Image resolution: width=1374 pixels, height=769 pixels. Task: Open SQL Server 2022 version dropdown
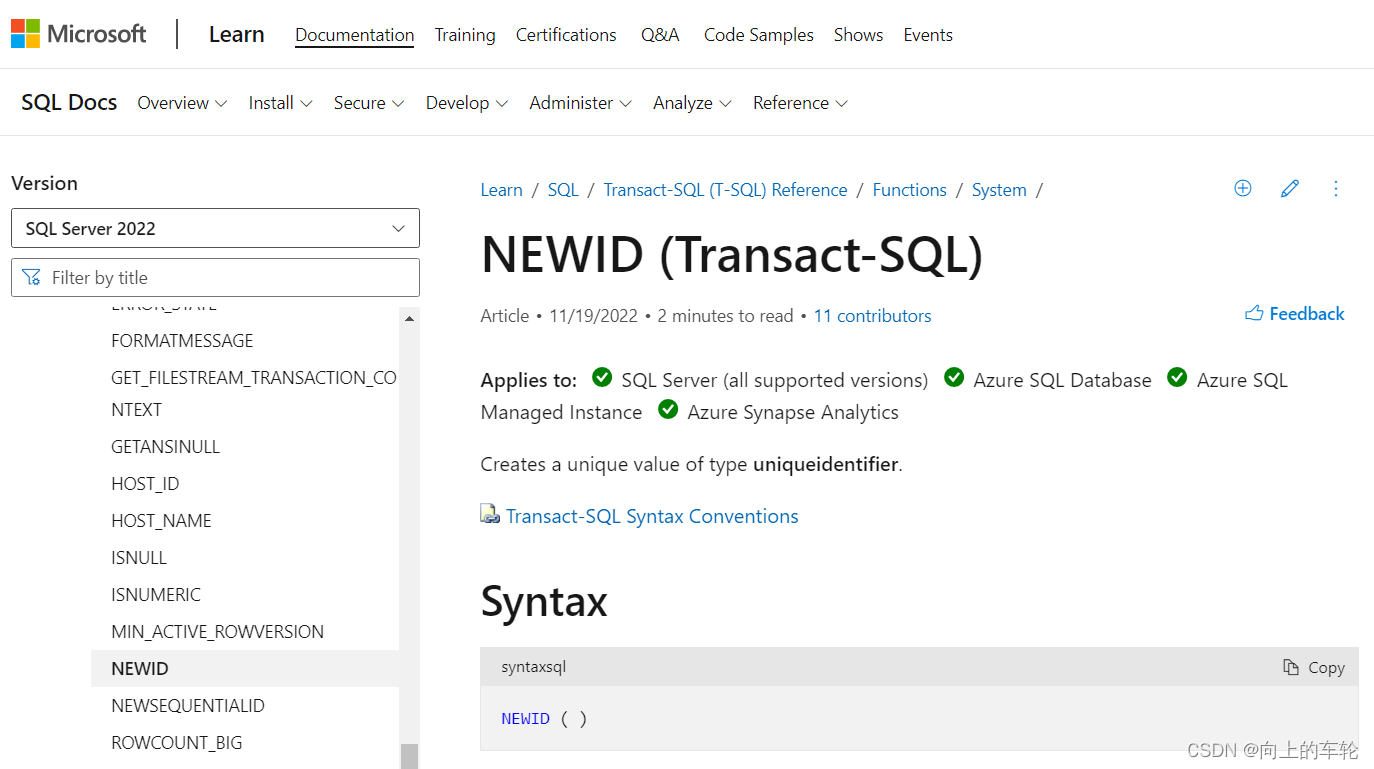[x=215, y=228]
